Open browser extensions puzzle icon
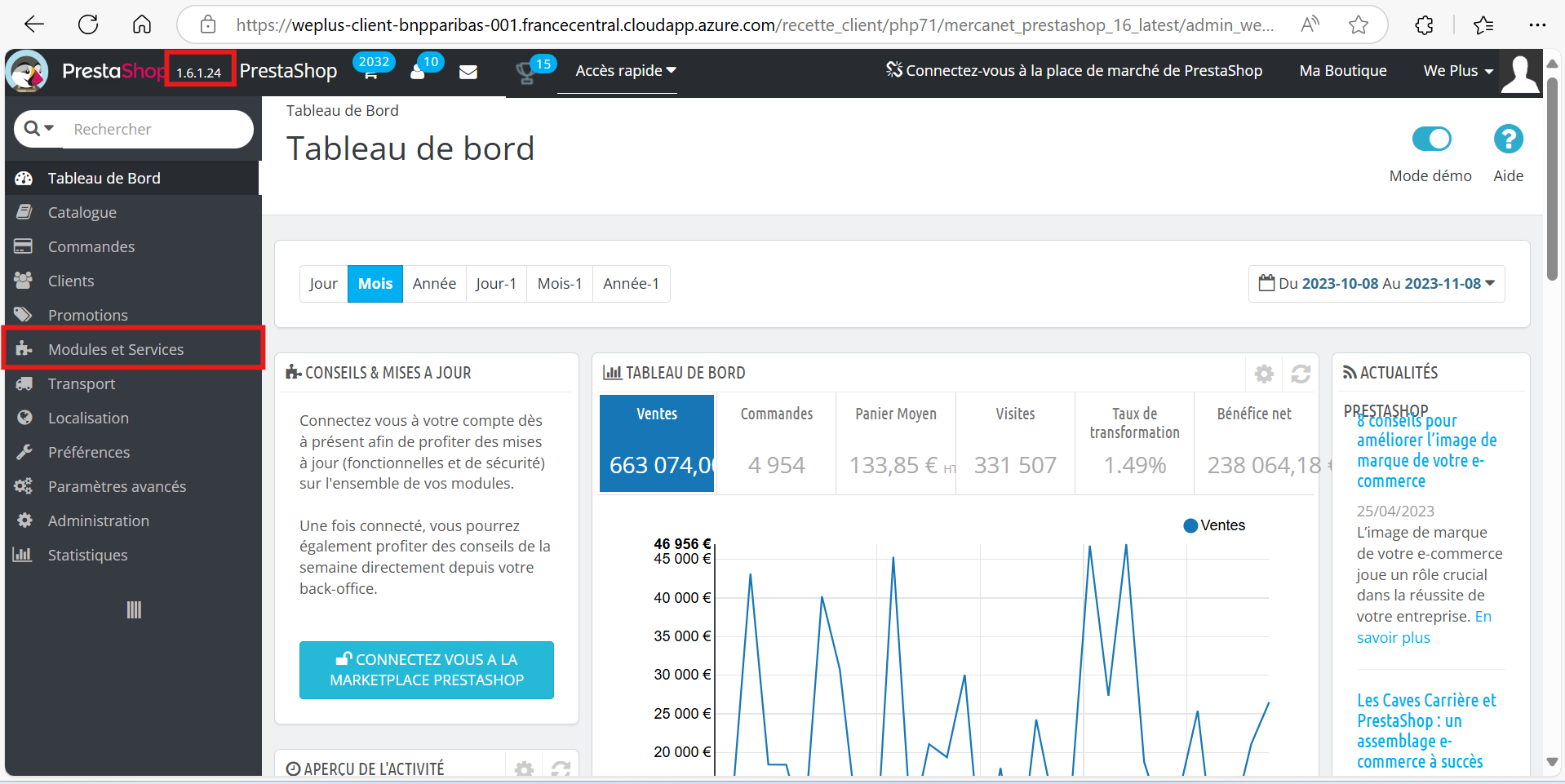The image size is (1565, 784). [1425, 25]
